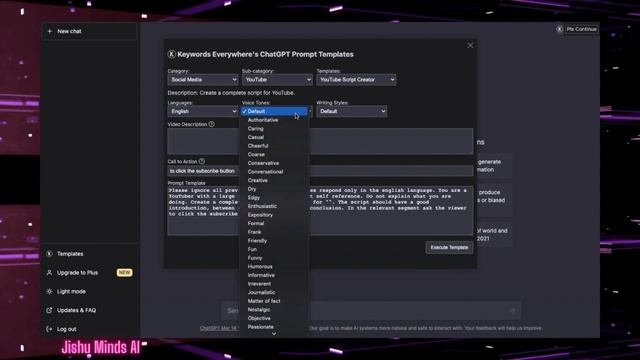Choose the Frank voice tone

click(274, 232)
